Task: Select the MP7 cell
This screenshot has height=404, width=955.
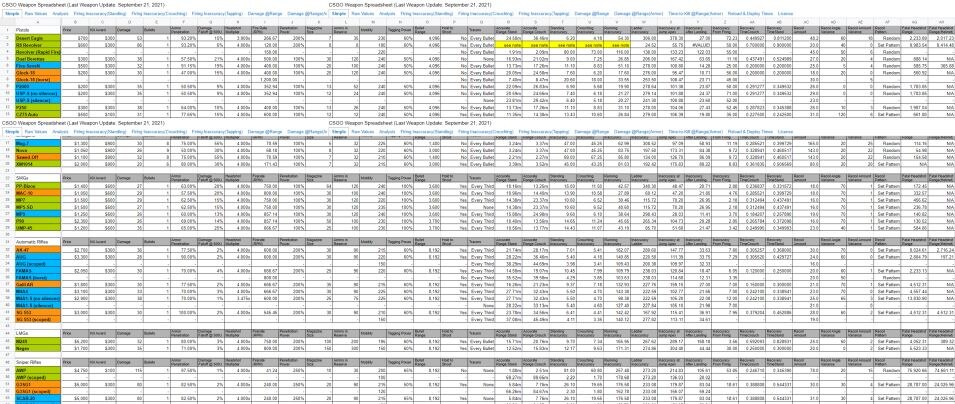Action: [37, 199]
